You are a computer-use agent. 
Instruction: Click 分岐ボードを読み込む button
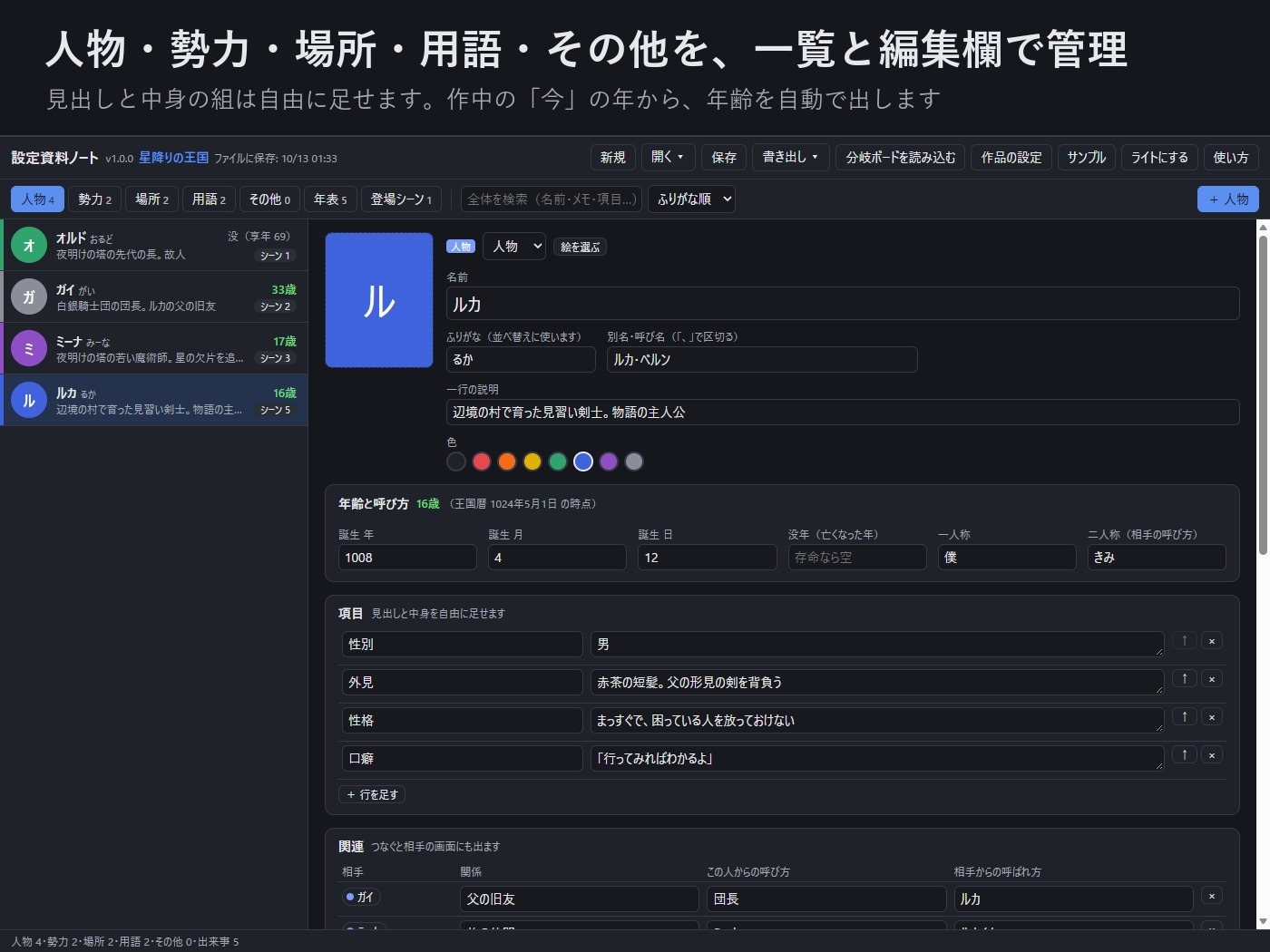901,158
